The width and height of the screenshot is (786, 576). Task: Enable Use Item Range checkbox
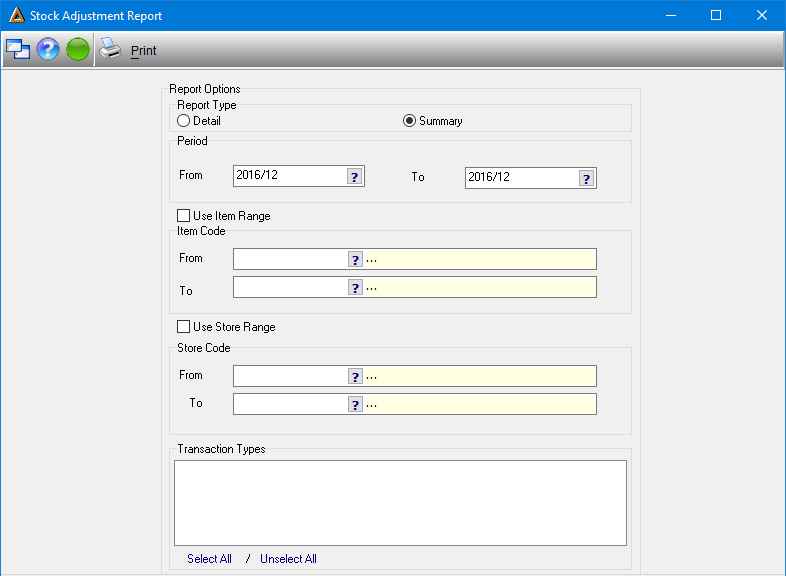pos(183,216)
